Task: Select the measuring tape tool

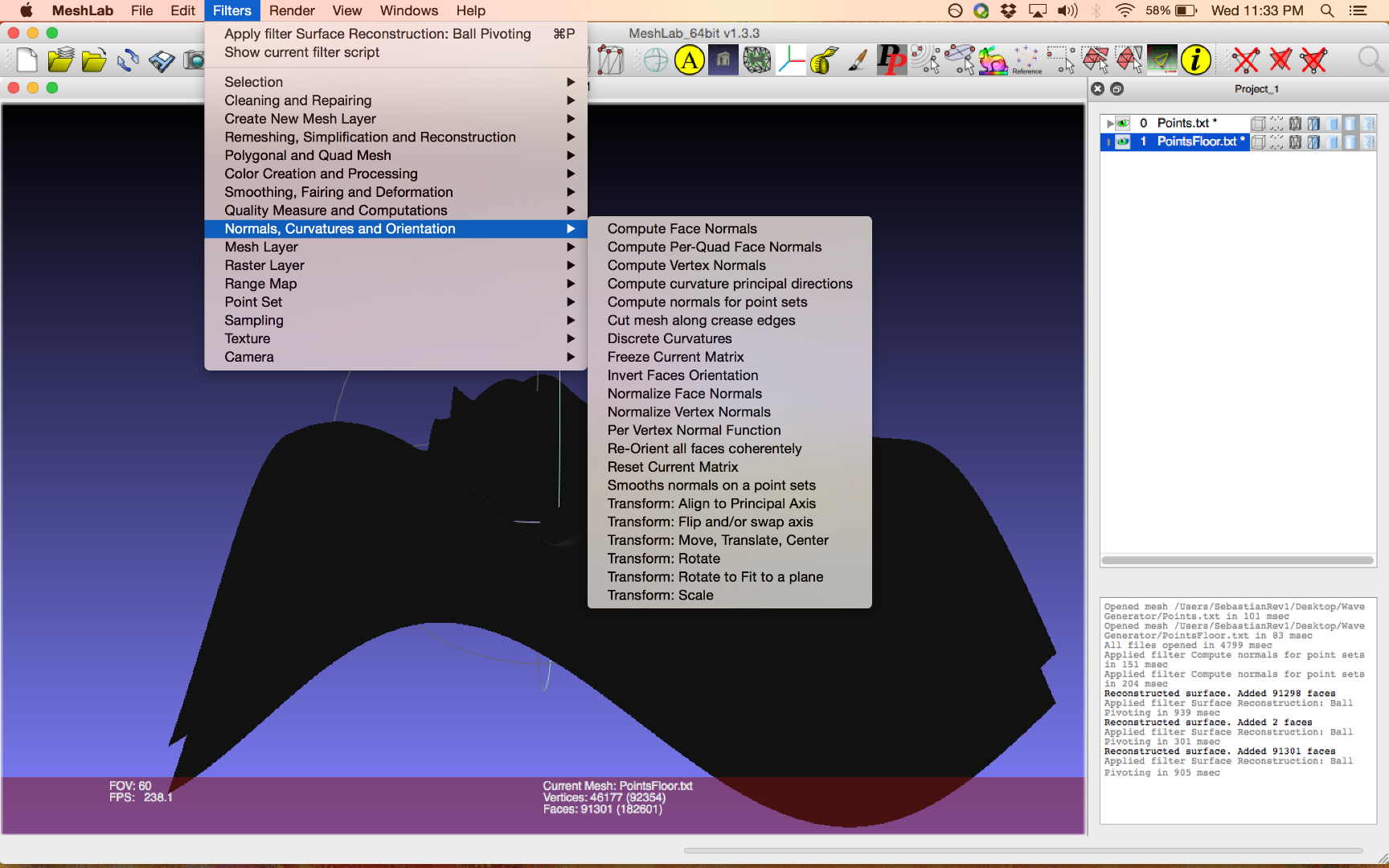Action: (824, 60)
